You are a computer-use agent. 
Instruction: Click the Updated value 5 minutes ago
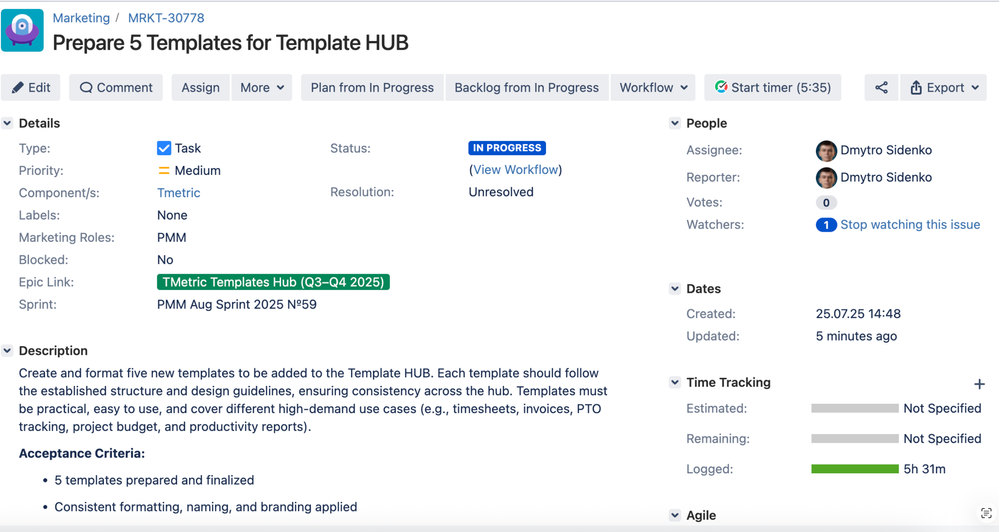(856, 336)
